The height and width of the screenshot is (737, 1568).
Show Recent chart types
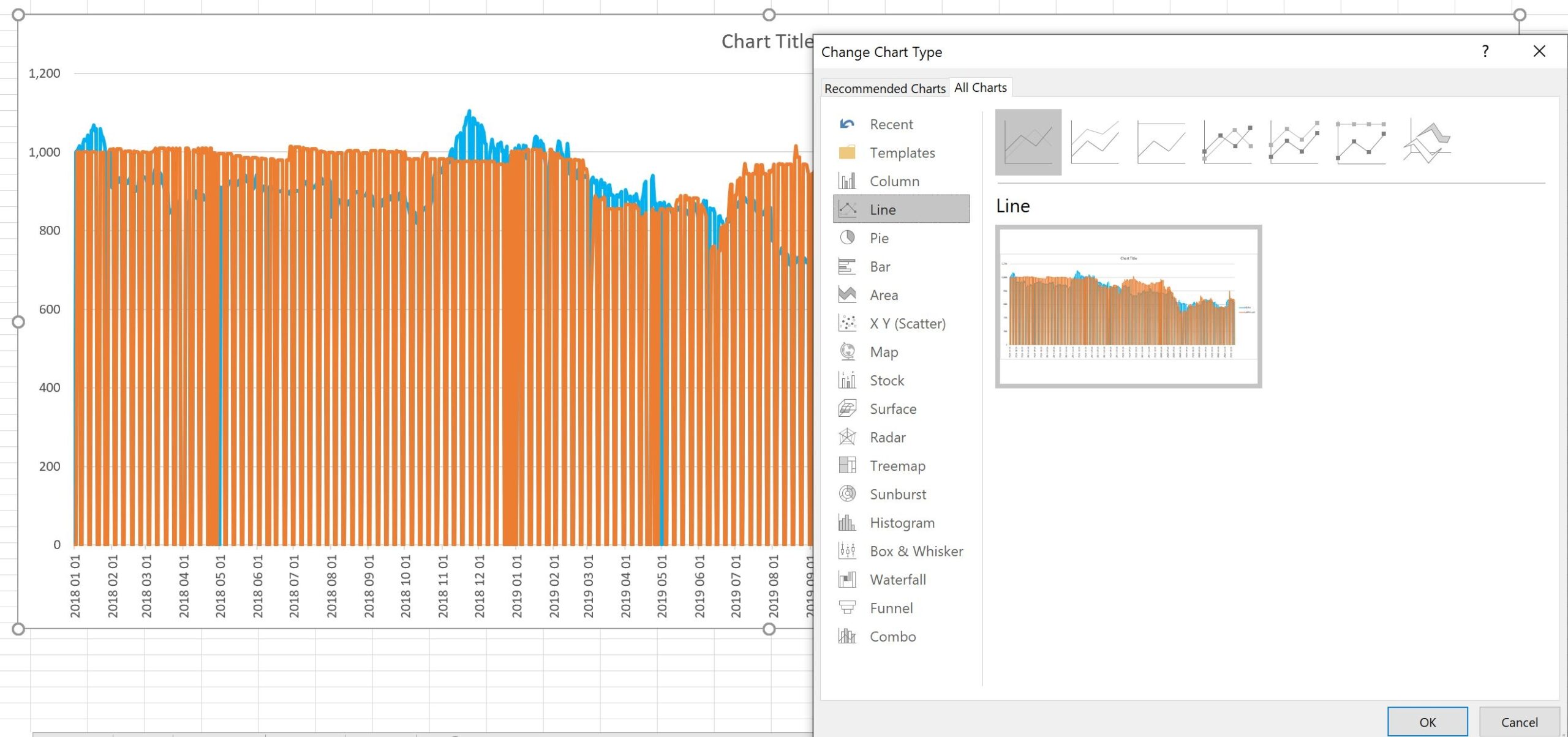[x=891, y=124]
